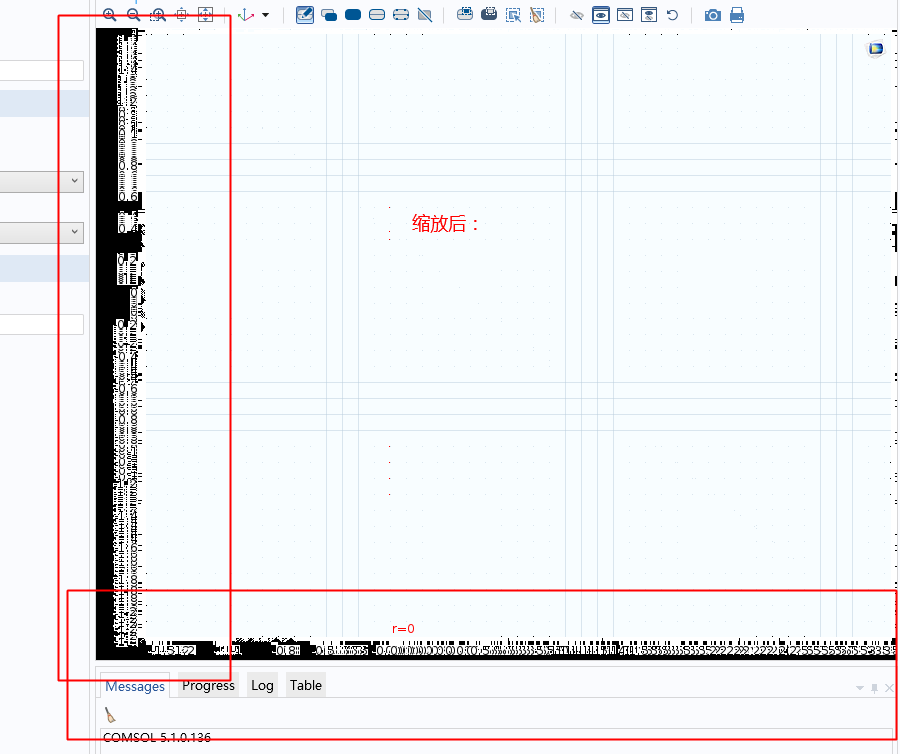Go to default view via axes icon
The width and height of the screenshot is (900, 754).
pyautogui.click(x=246, y=15)
